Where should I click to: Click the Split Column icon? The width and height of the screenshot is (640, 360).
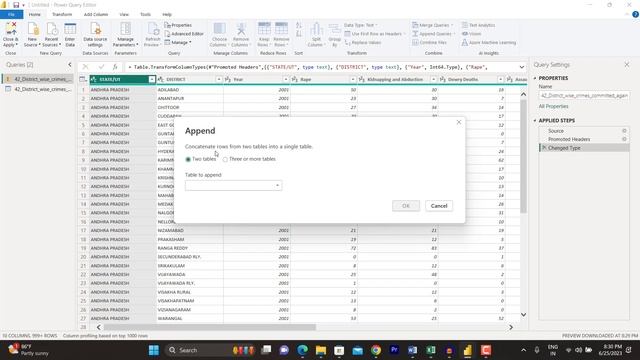tap(316, 34)
